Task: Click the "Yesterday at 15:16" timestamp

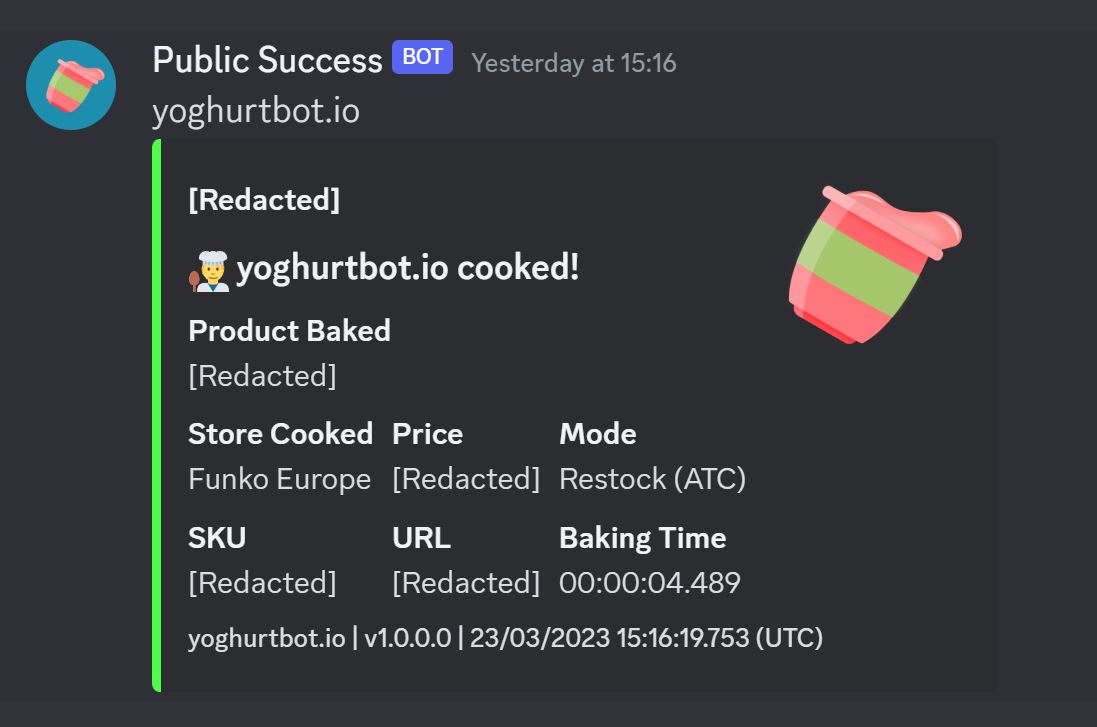Action: tap(574, 63)
